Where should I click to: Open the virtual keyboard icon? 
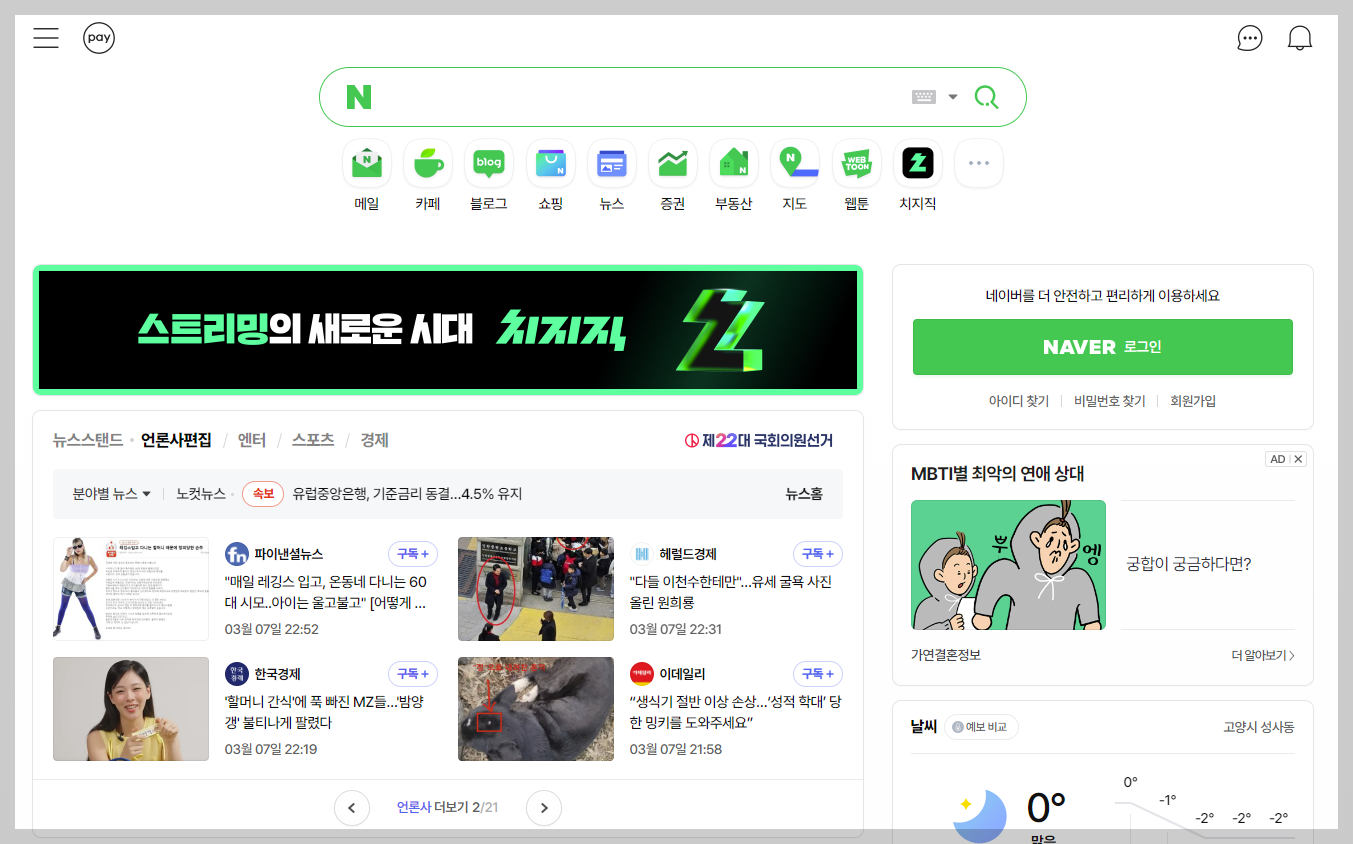tap(924, 97)
